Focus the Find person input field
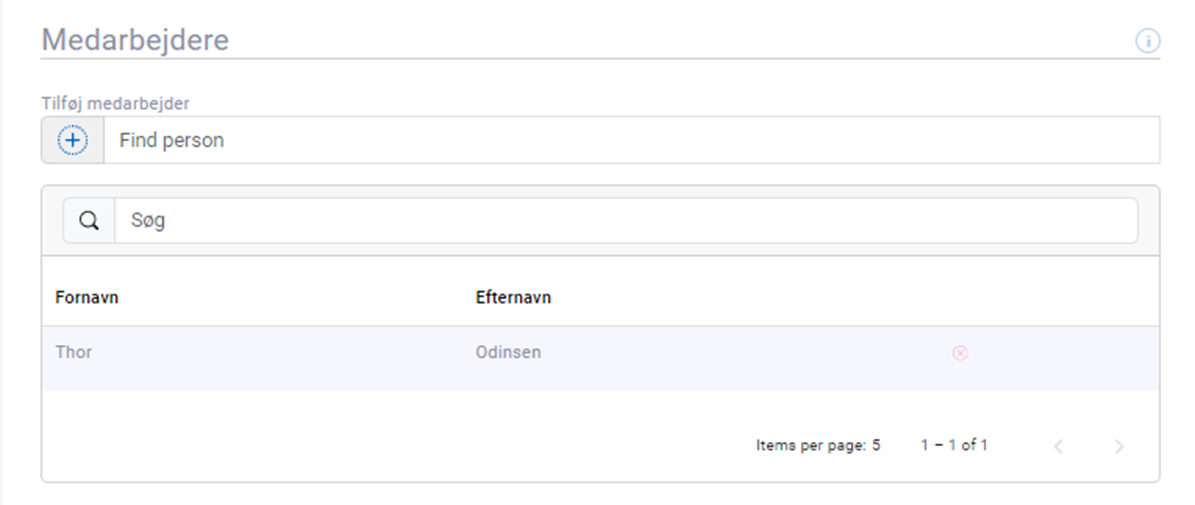Screen dimensions: 1195x505 [630, 141]
